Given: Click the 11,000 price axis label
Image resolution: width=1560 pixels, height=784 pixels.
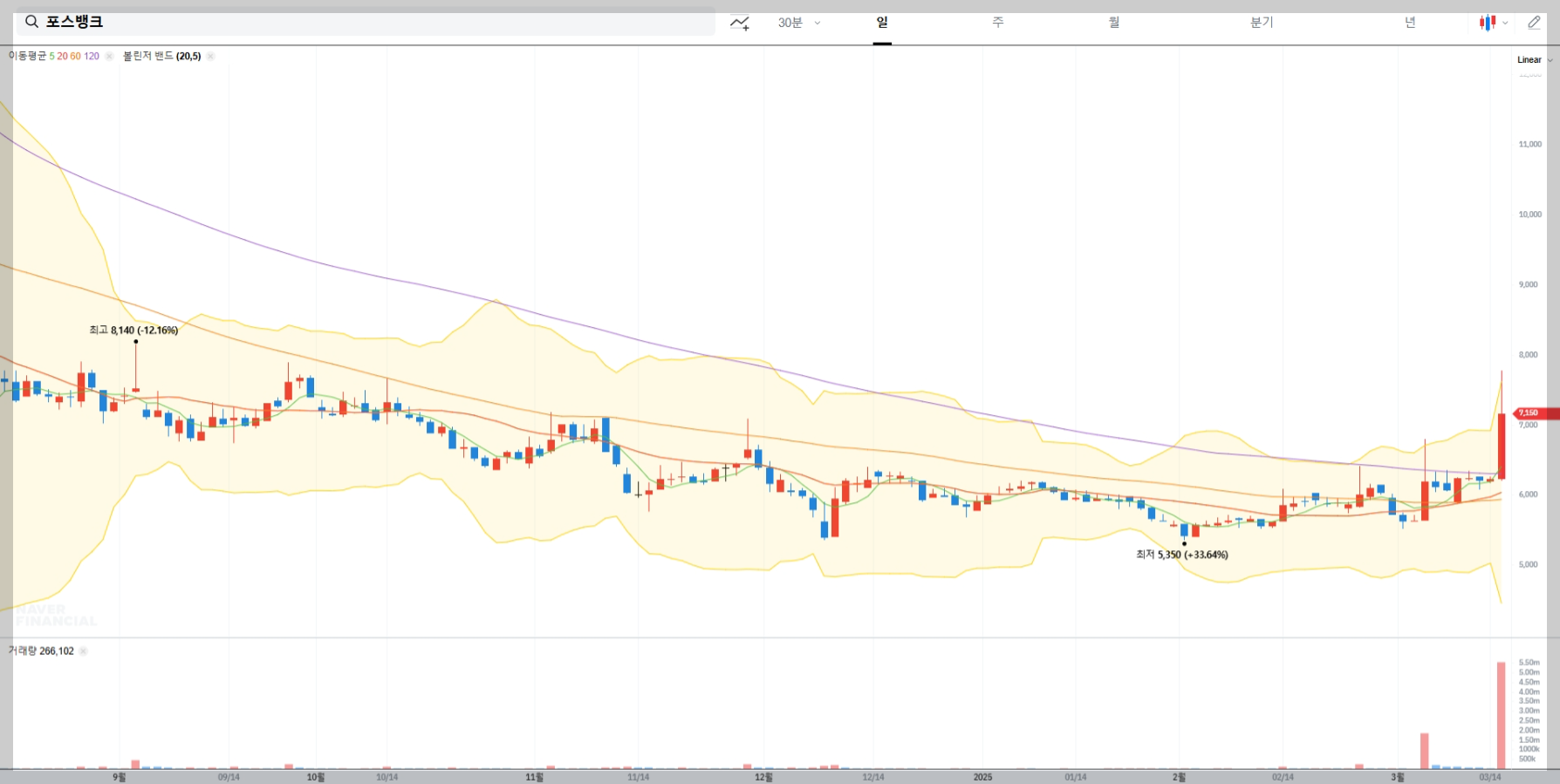Looking at the screenshot, I should point(1530,145).
